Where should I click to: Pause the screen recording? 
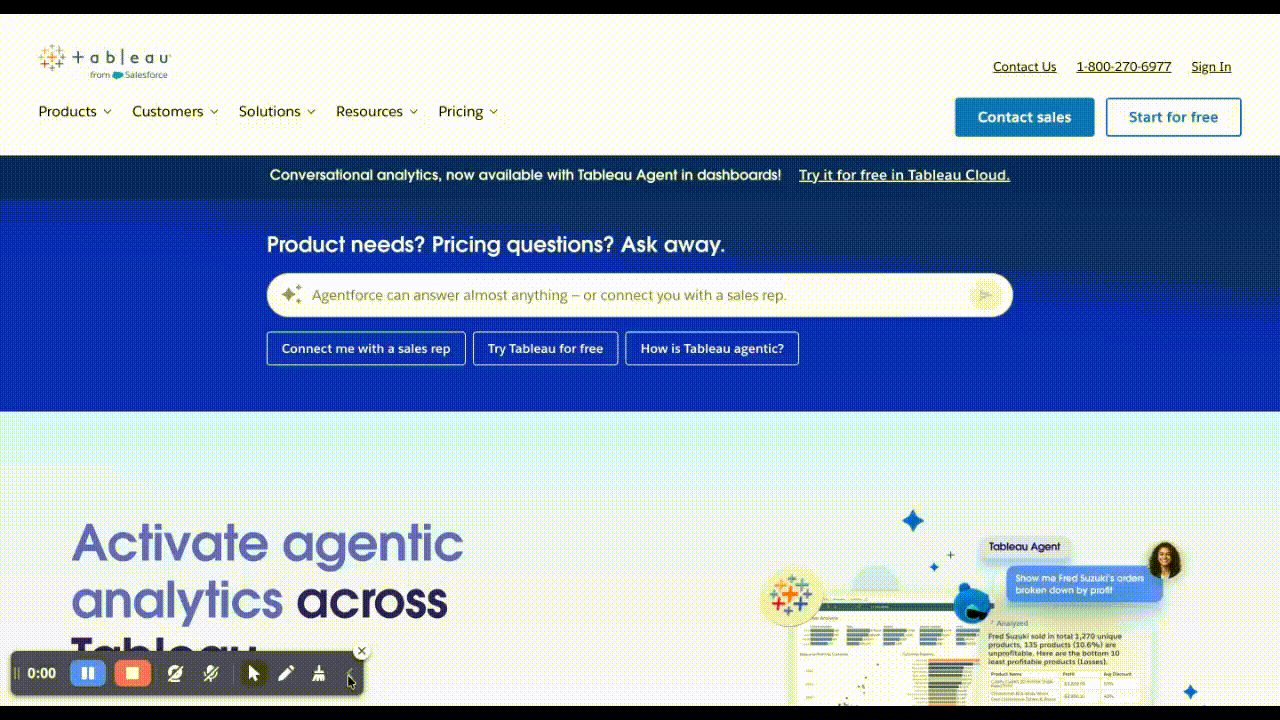[x=88, y=673]
